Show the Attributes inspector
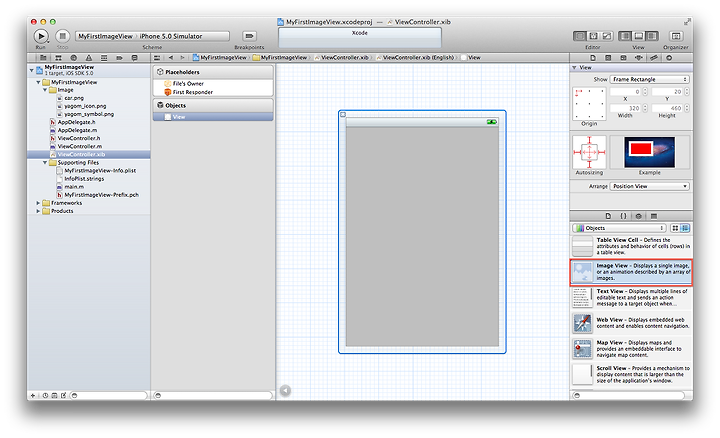The width and height of the screenshot is (720, 438). [639, 58]
